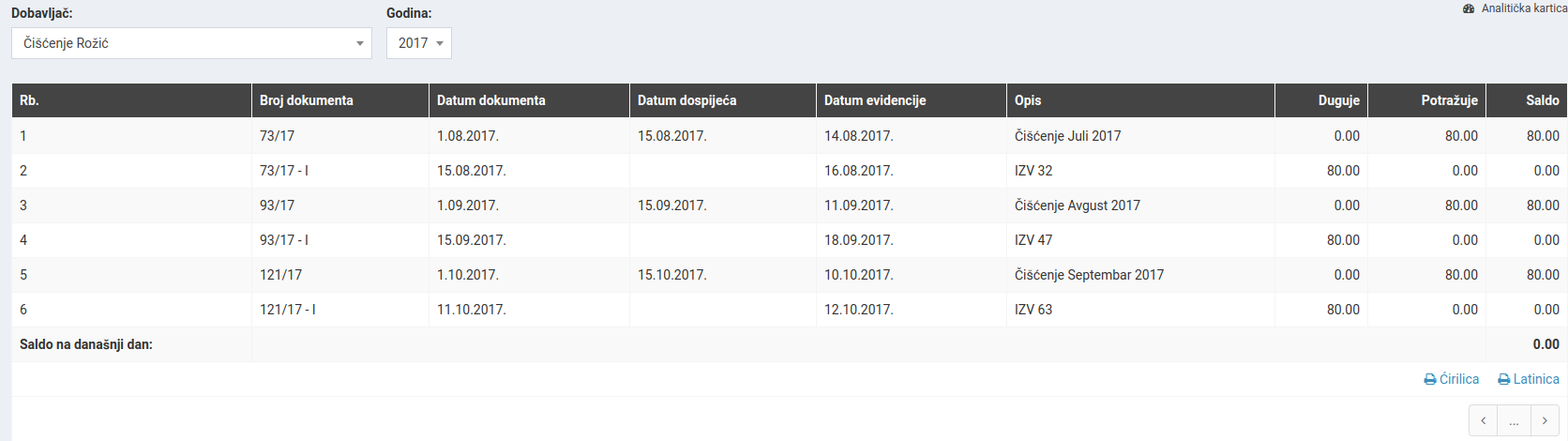Click document number 121/17 - I

click(288, 310)
